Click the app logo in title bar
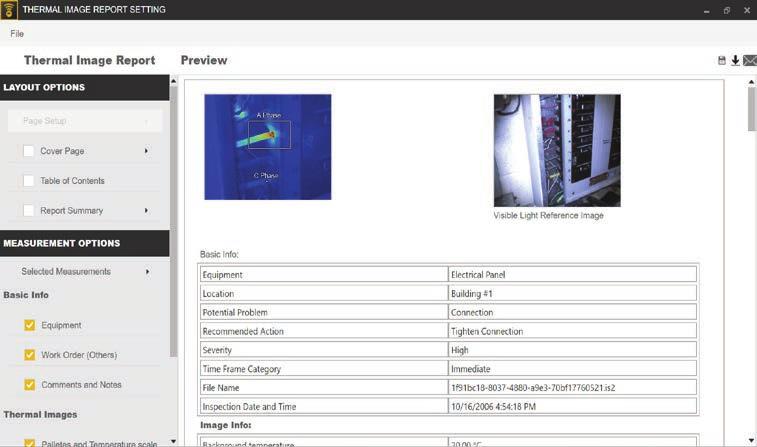Image resolution: width=757 pixels, height=447 pixels. pyautogui.click(x=9, y=10)
